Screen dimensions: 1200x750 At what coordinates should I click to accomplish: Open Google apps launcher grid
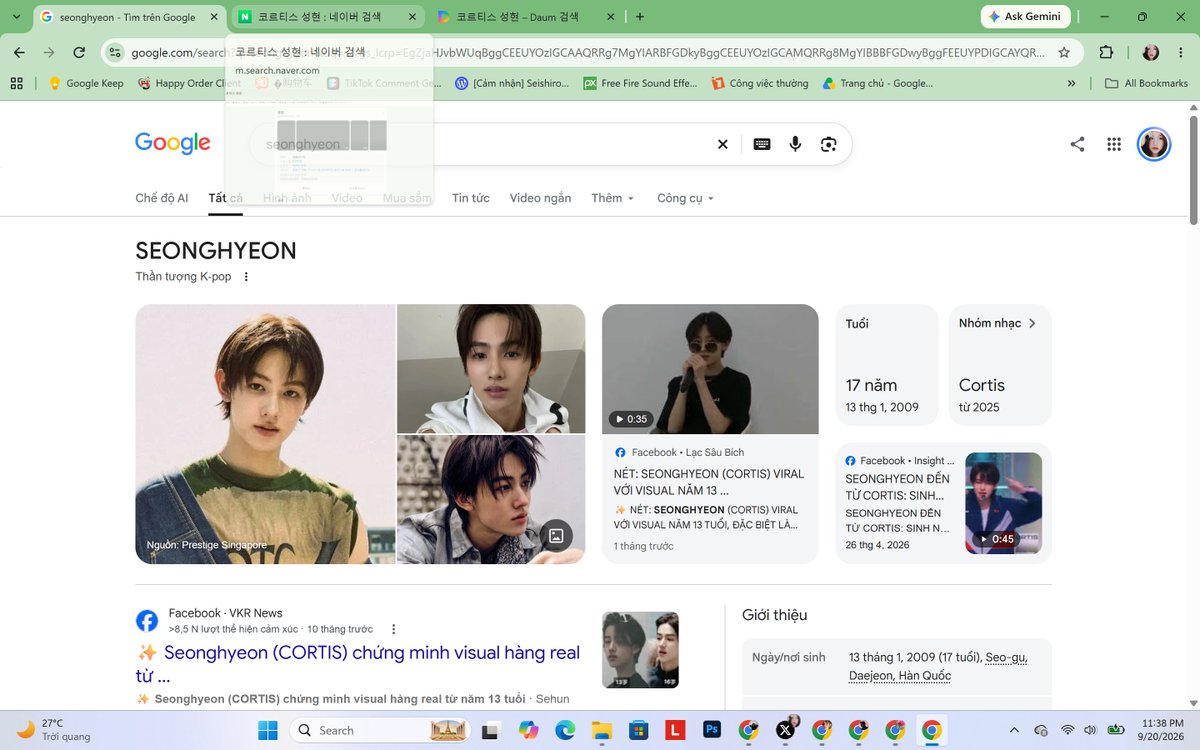click(1114, 144)
